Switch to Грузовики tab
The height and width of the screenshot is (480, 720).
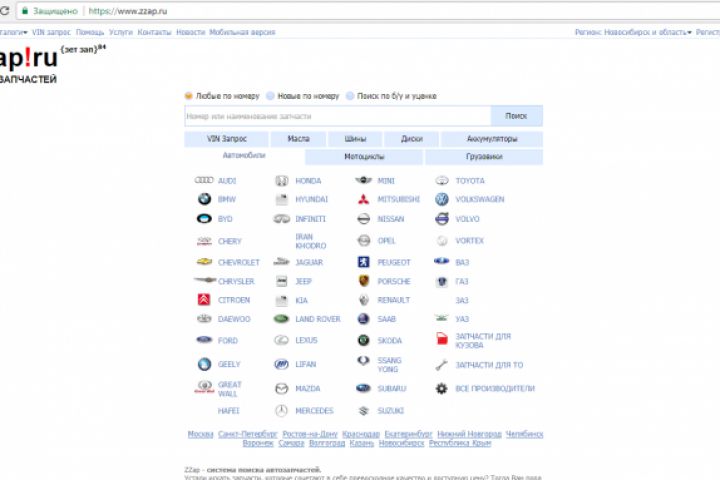(x=484, y=157)
